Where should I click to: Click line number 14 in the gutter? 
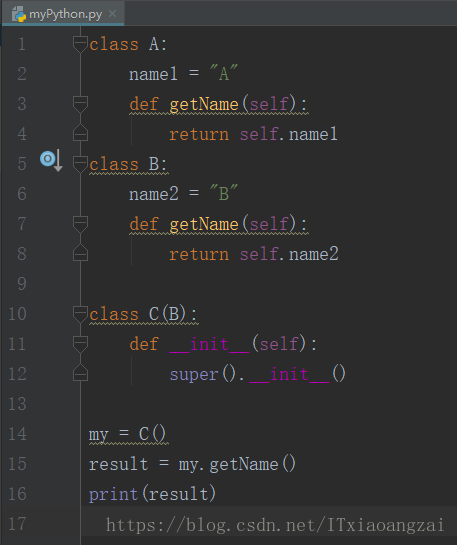coord(17,434)
